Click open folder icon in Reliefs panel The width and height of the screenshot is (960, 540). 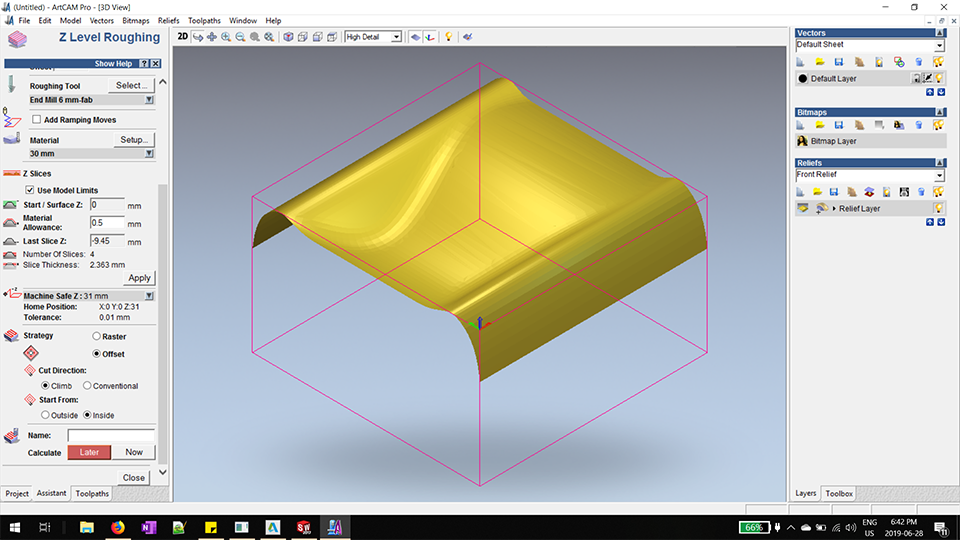pos(817,192)
